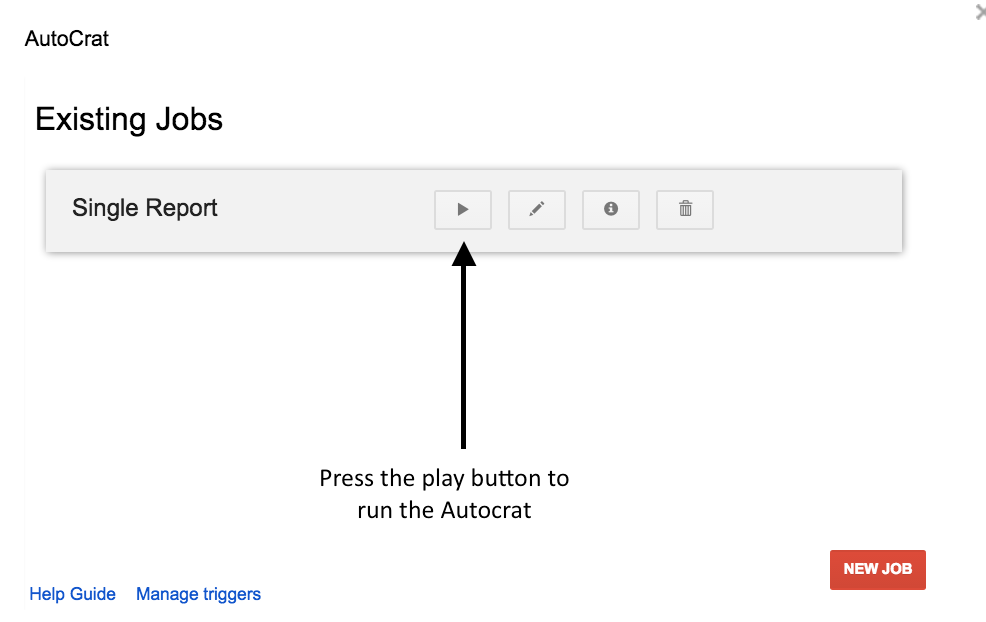Create a job with the NEW JOB button
This screenshot has width=986, height=622.
[877, 569]
